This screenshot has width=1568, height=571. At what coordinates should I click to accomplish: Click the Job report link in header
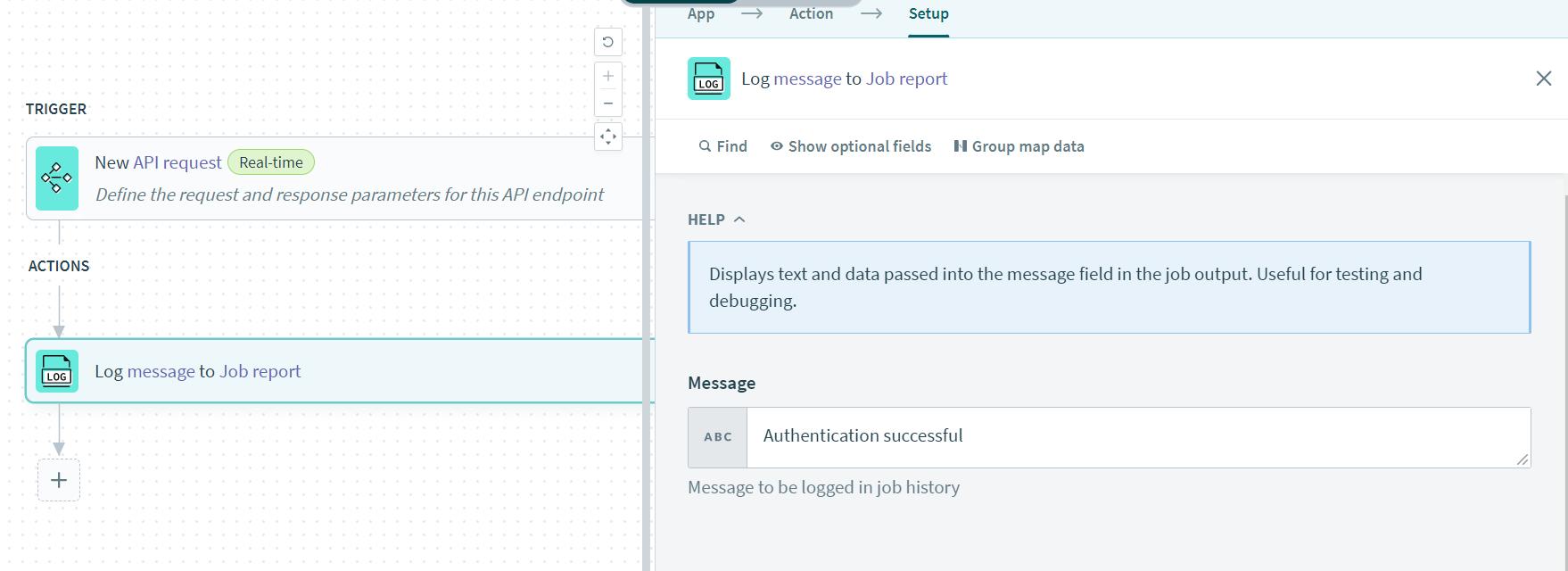coord(906,79)
